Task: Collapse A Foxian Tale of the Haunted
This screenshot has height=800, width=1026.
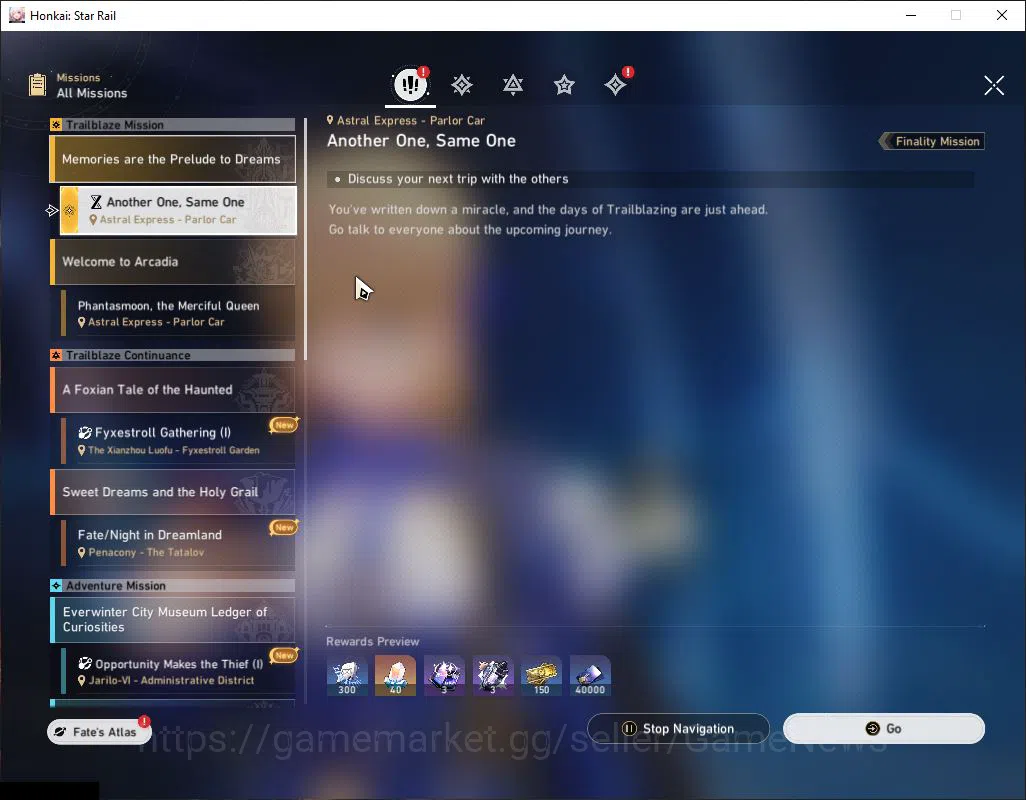Action: 173,390
